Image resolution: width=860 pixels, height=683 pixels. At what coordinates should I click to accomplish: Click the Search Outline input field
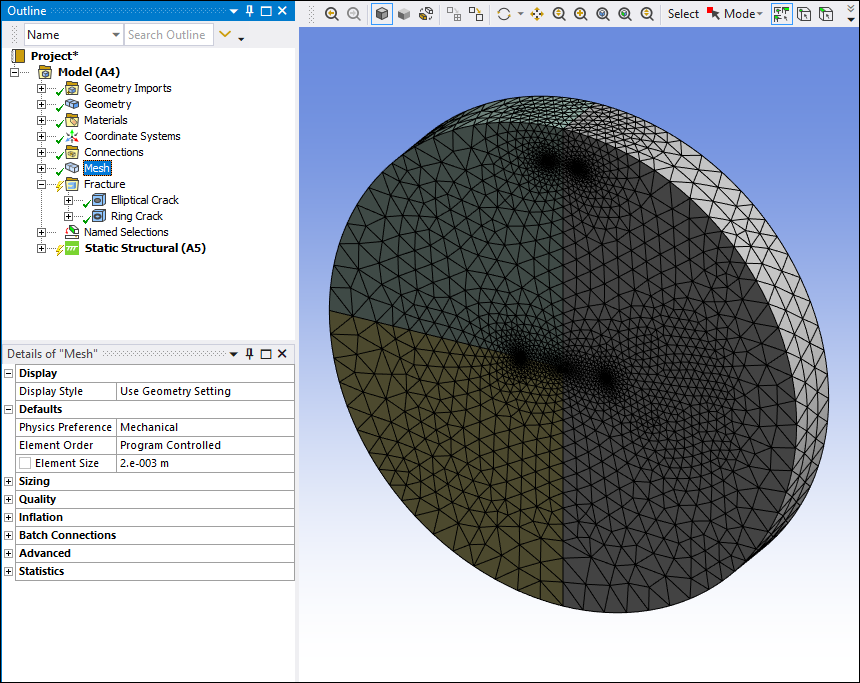(167, 35)
